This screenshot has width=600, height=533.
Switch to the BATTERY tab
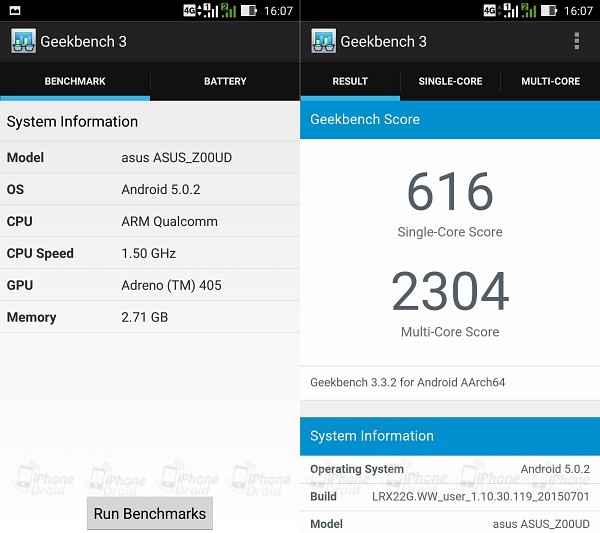tap(225, 81)
